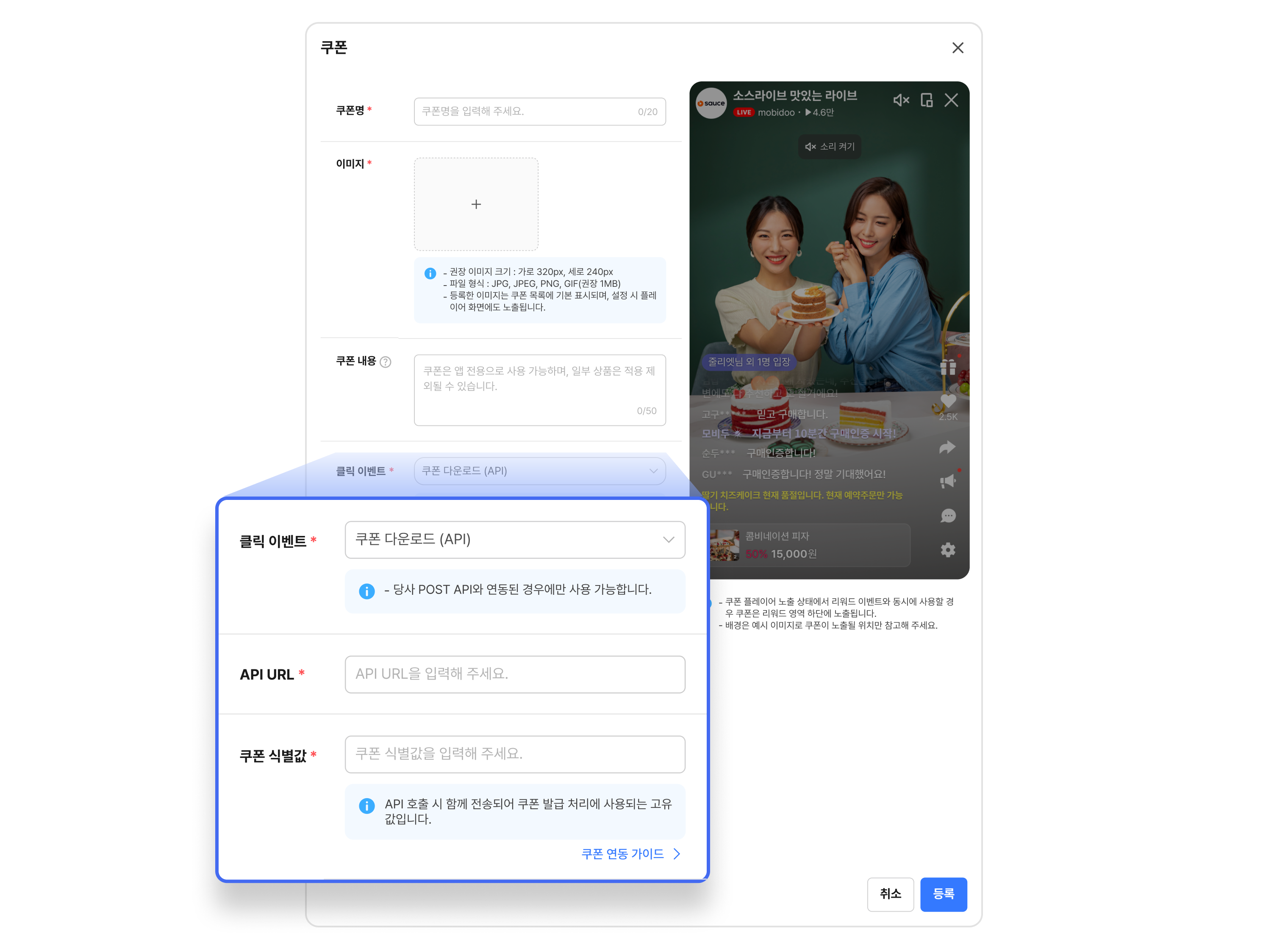Click the 쿠폰 내용 text area

pos(539,390)
